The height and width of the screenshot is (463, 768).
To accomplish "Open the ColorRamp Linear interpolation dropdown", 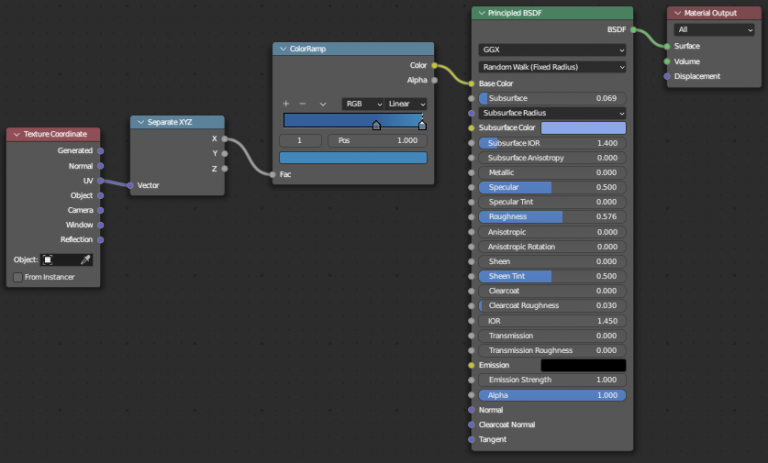I will point(407,104).
